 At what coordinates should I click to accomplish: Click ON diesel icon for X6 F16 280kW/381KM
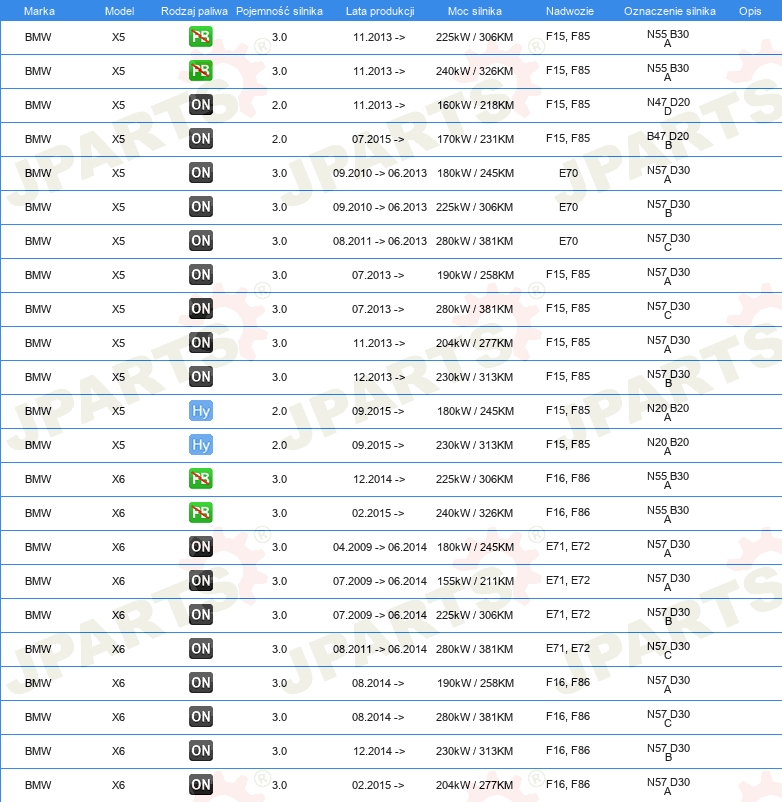200,717
